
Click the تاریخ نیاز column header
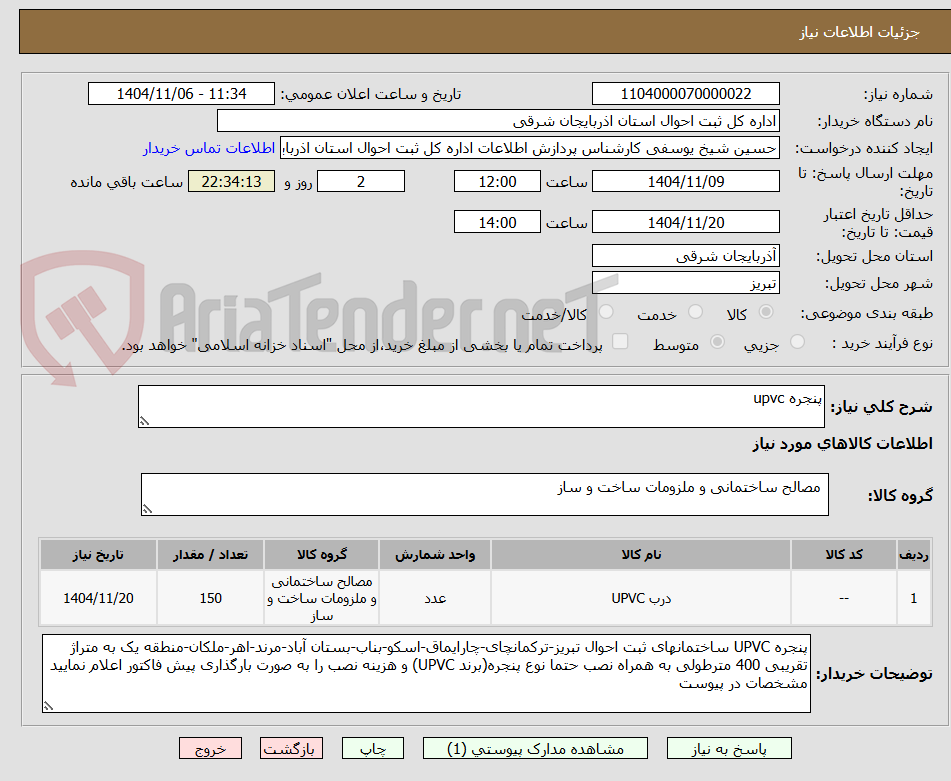(x=98, y=554)
